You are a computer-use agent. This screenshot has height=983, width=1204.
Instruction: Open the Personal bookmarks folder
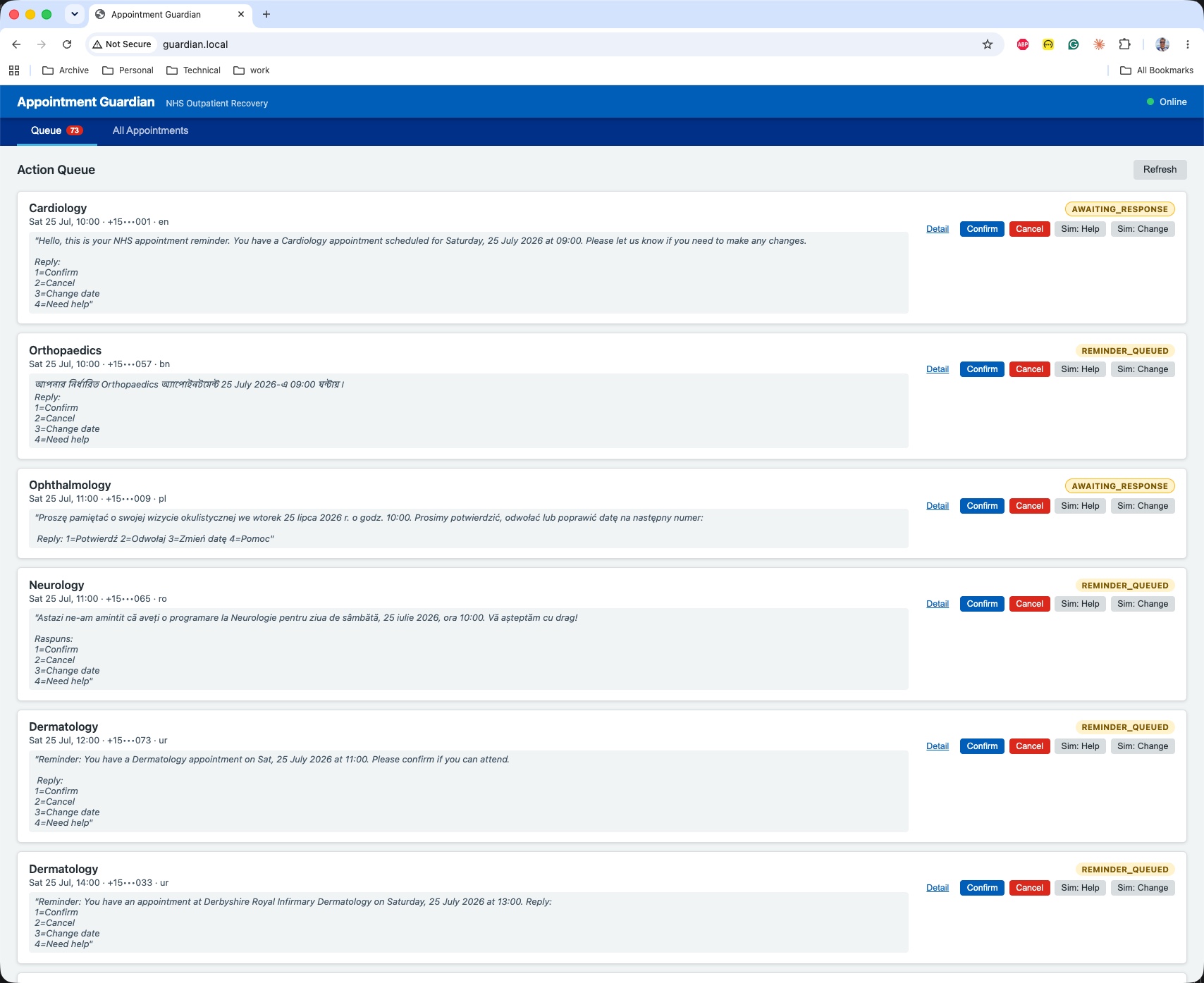click(x=128, y=70)
